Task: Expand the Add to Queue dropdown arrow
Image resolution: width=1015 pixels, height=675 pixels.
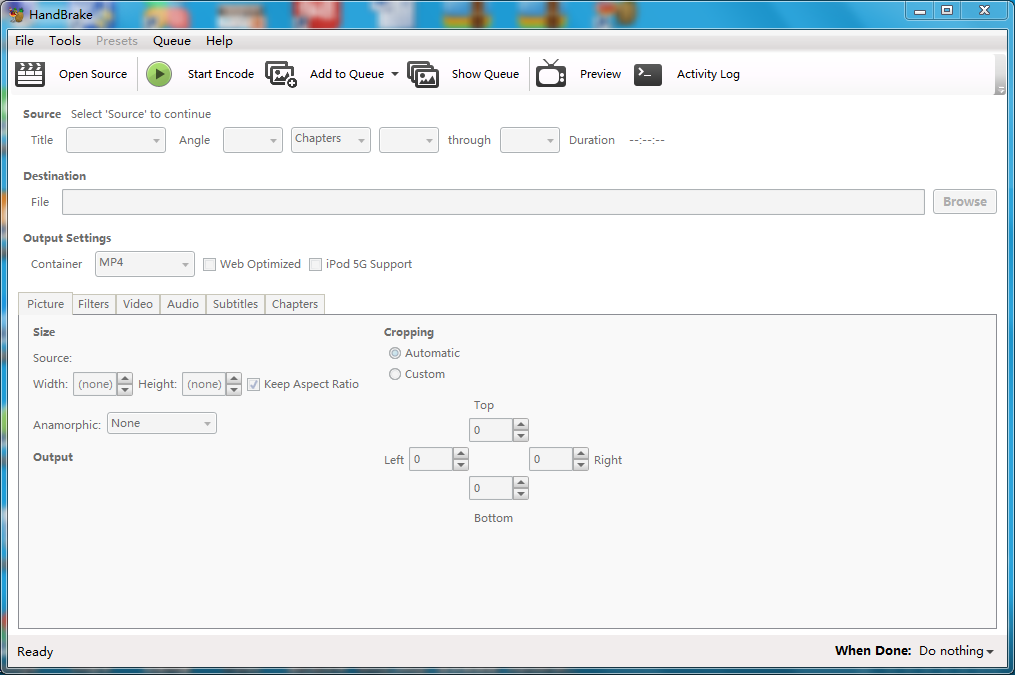Action: (x=395, y=74)
